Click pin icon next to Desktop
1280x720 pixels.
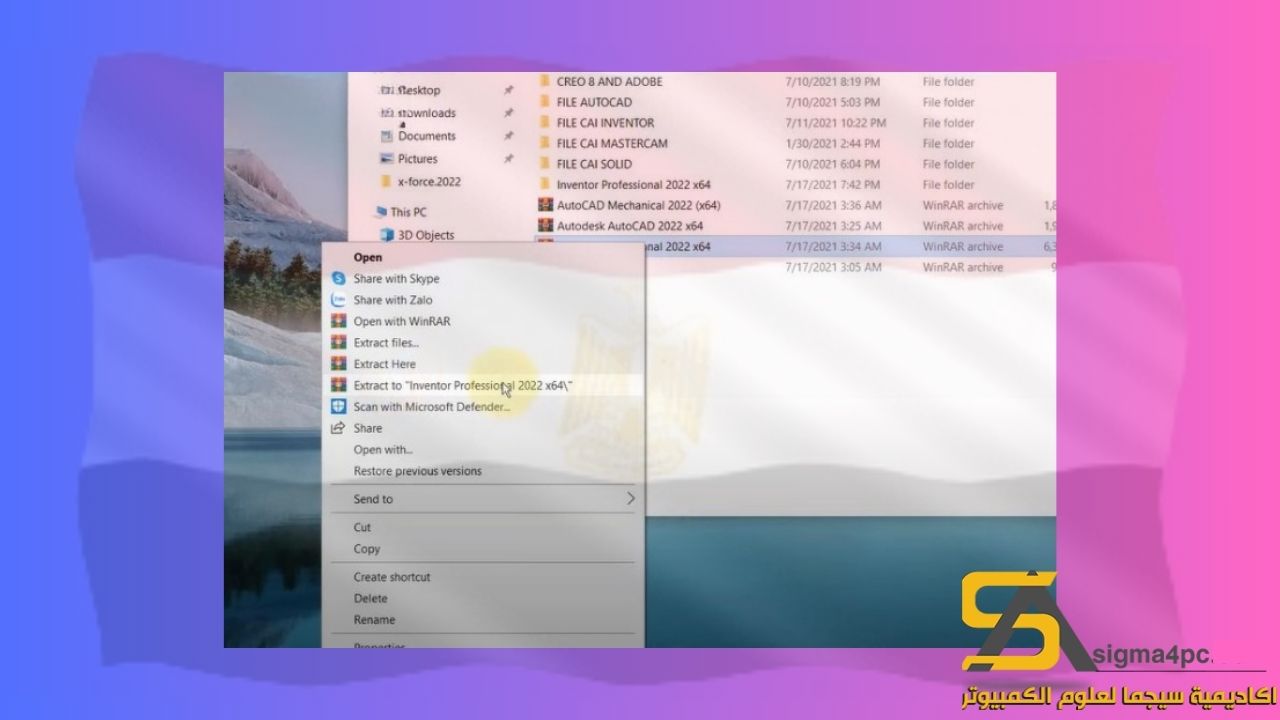click(508, 90)
